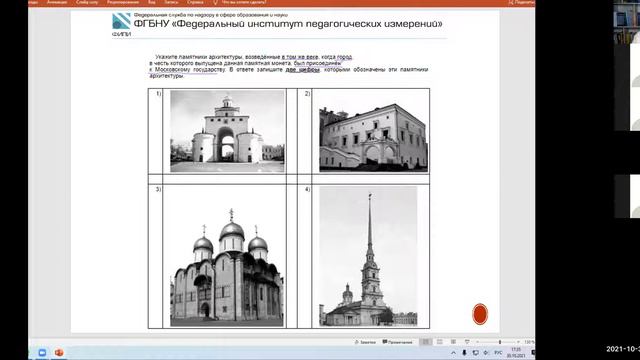This screenshot has width=640, height=360.
Task: Expand the hidden tray icons chevron
Action: (453, 353)
